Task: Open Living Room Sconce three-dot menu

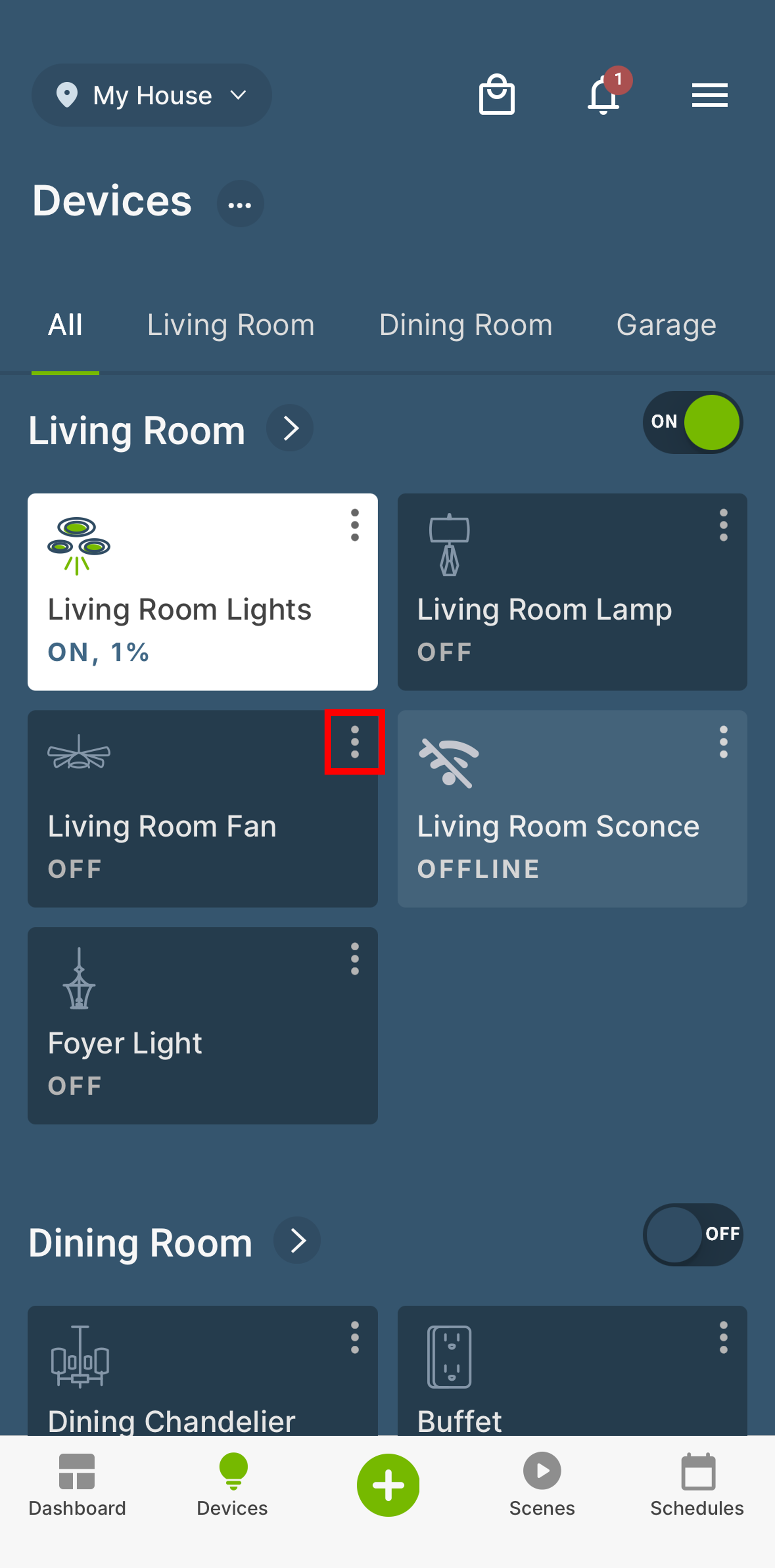Action: click(723, 741)
